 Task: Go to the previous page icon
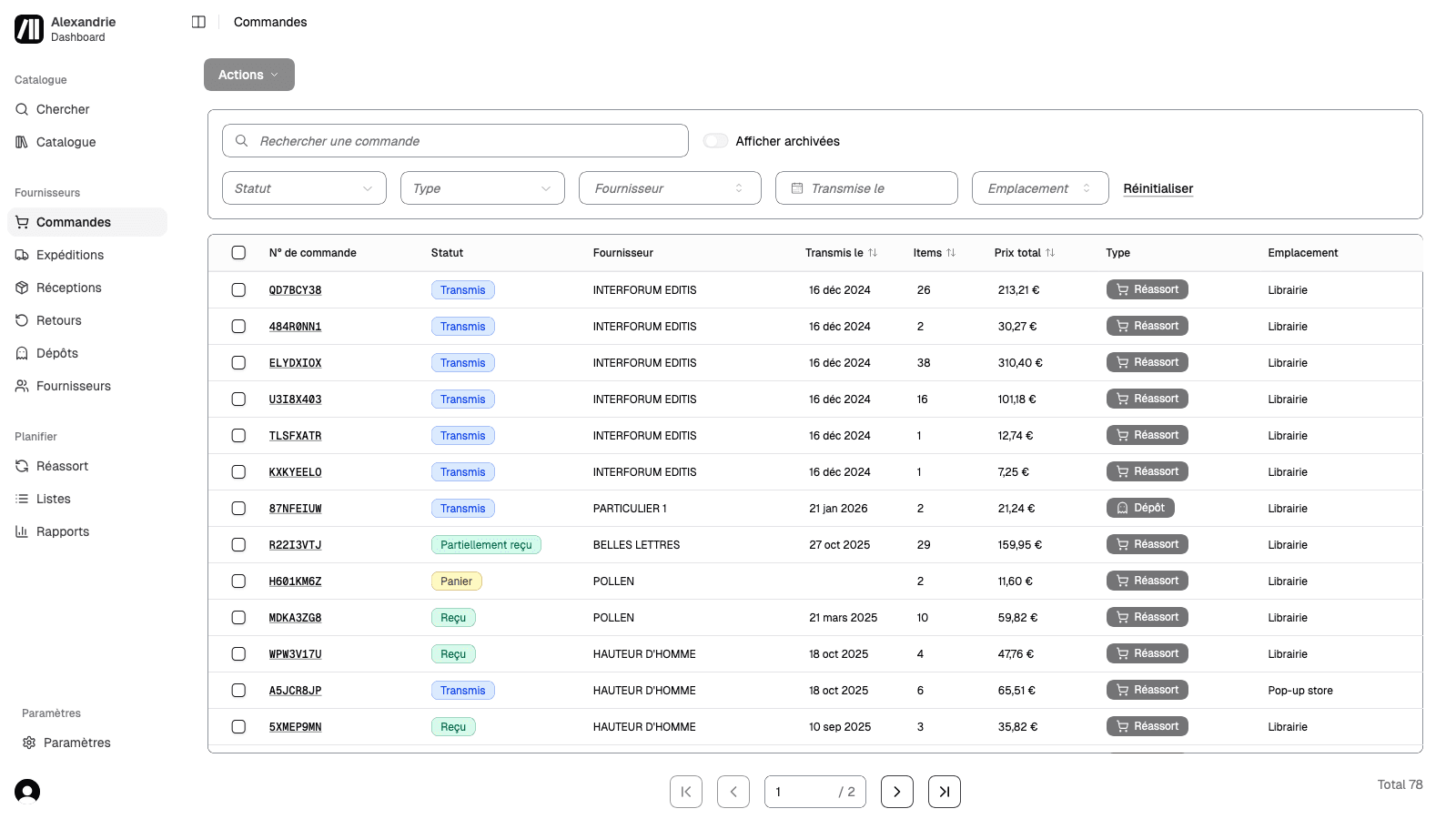pos(733,792)
